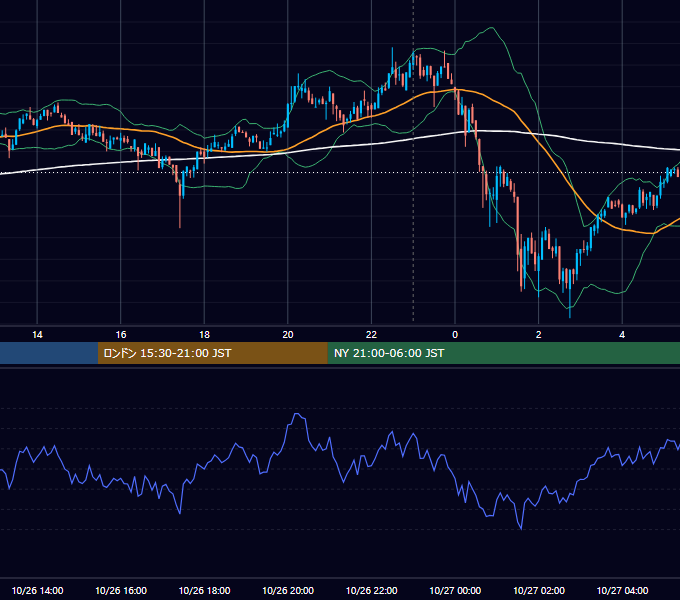
Task: Select the 10/26 18:00 date label
Action: [x=204, y=590]
